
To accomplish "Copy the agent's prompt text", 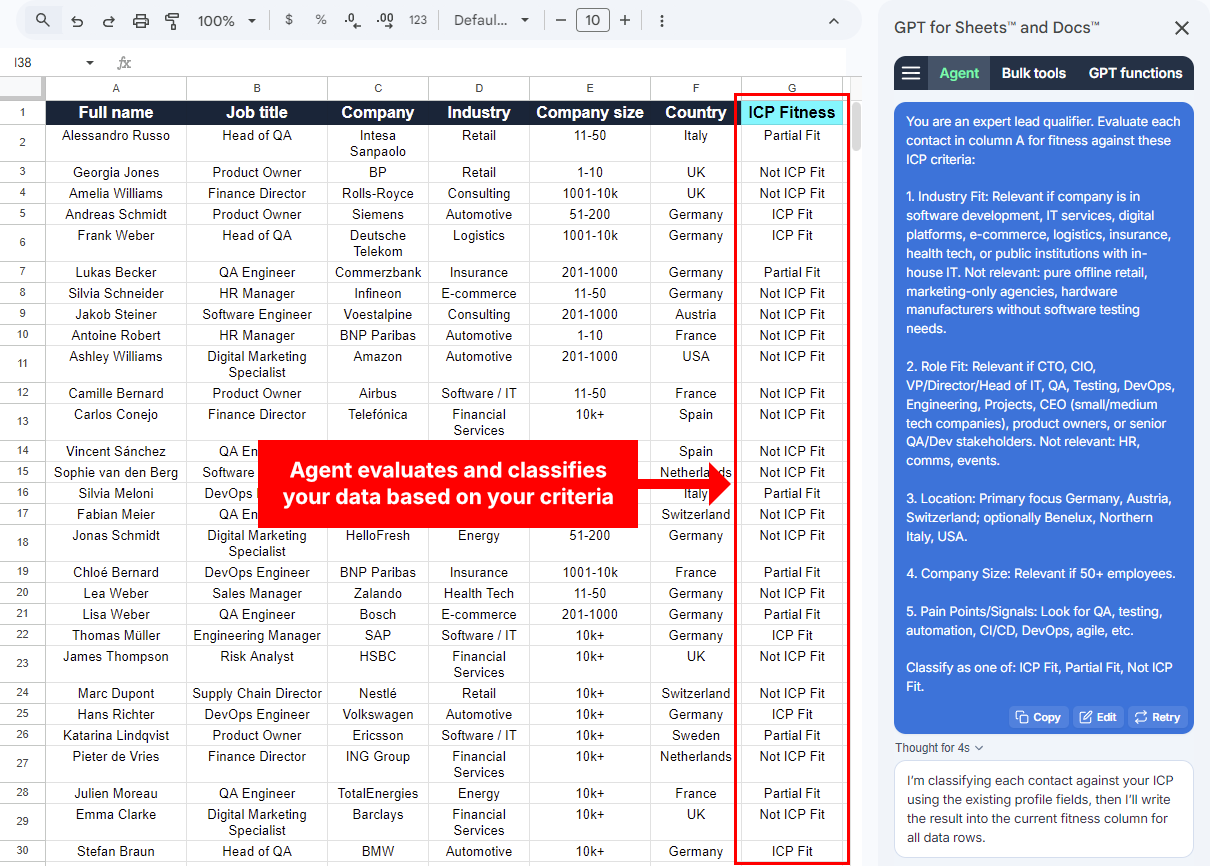I will pos(1038,716).
